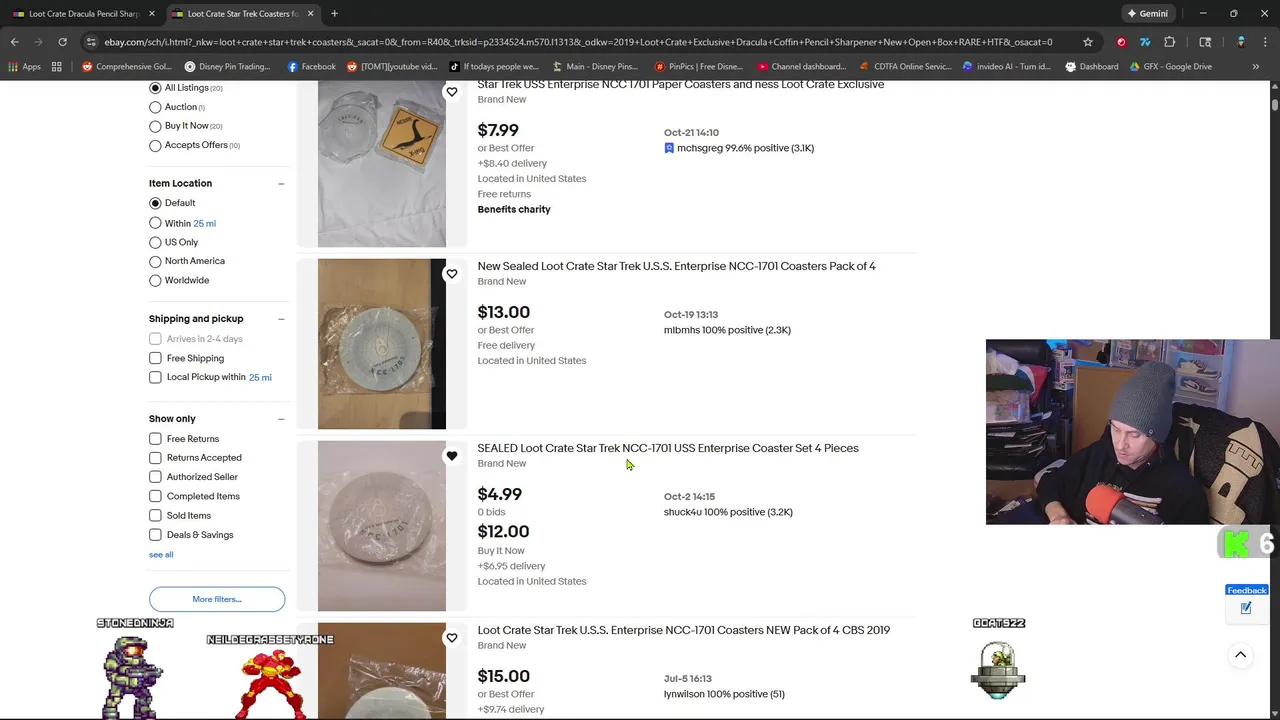The image size is (1280, 720).
Task: Check the Sold Items filter
Action: [x=155, y=516]
